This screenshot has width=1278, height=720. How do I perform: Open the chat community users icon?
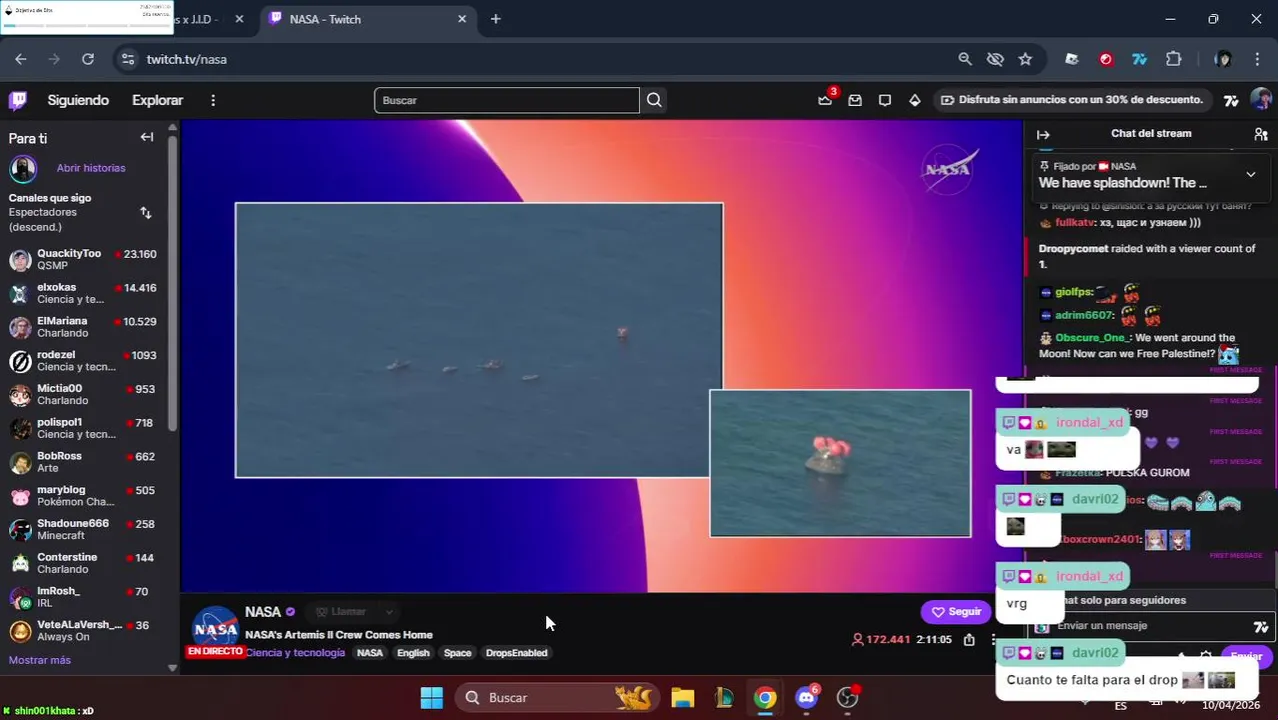pos(1261,134)
